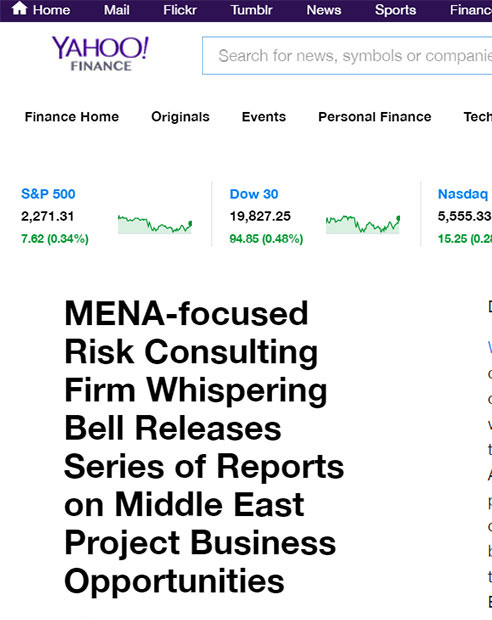Open the Dow 30 index link
Screen dimensions: 492x620
(254, 194)
